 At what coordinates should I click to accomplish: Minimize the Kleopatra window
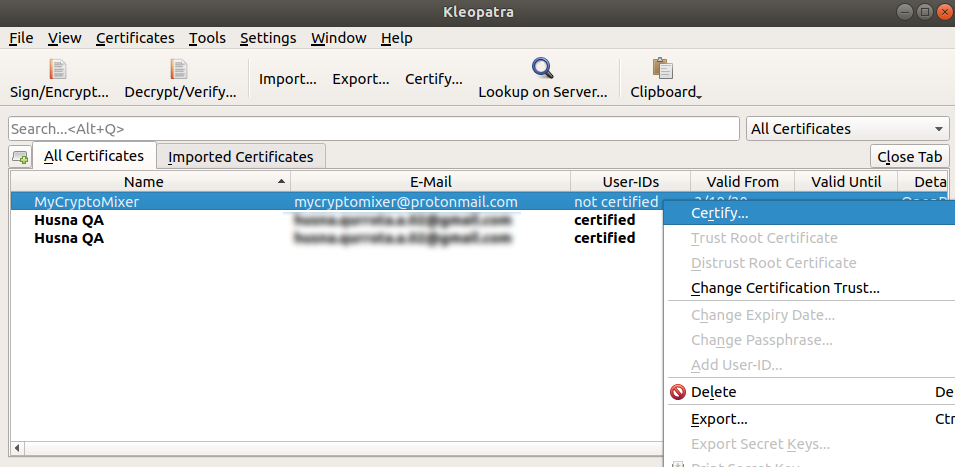point(907,12)
